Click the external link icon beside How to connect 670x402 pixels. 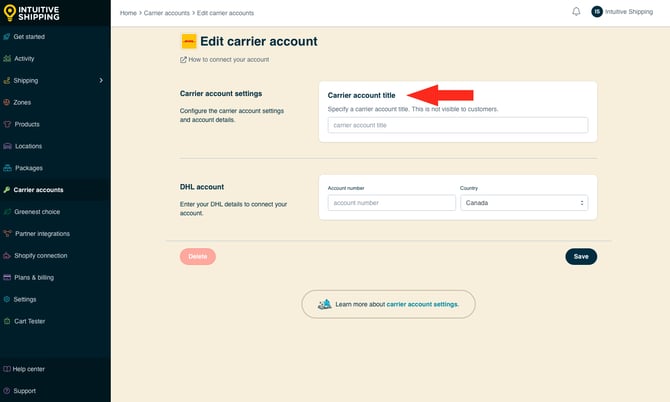coord(183,60)
